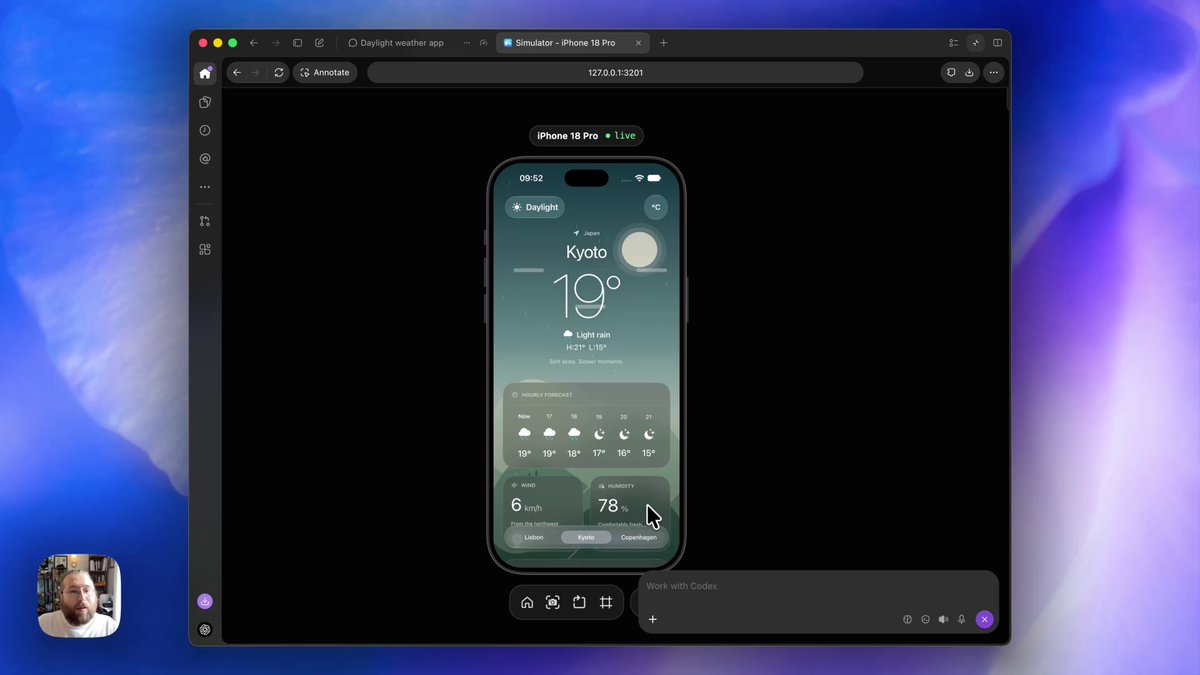Reload the simulator page
Viewport: 1200px width, 675px height.
click(x=279, y=72)
